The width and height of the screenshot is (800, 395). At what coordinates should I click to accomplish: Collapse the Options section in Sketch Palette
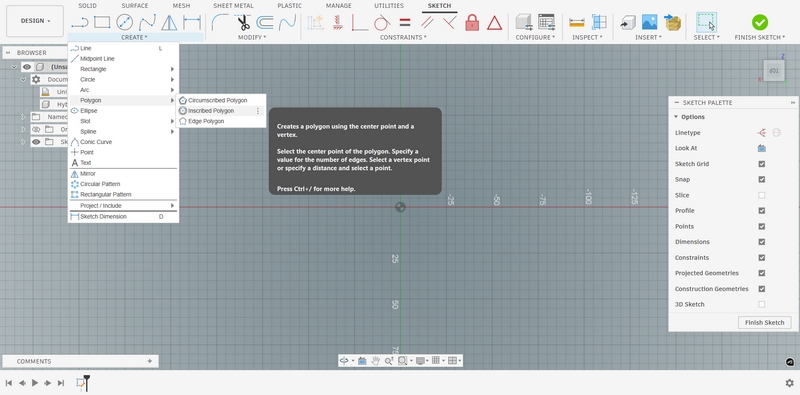676,117
